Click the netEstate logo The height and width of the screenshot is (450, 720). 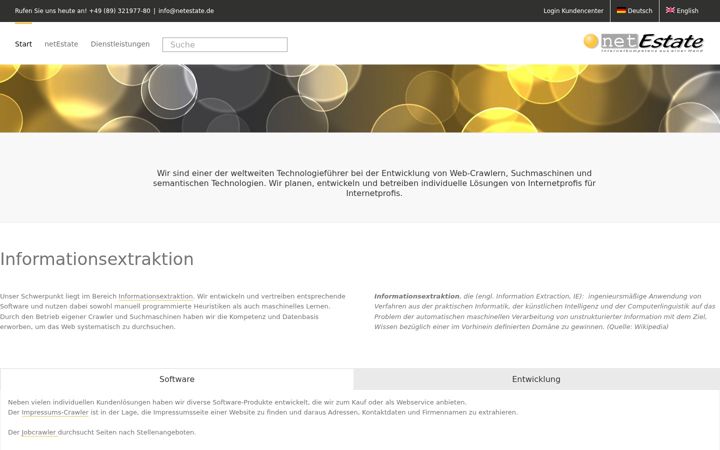[x=643, y=43]
